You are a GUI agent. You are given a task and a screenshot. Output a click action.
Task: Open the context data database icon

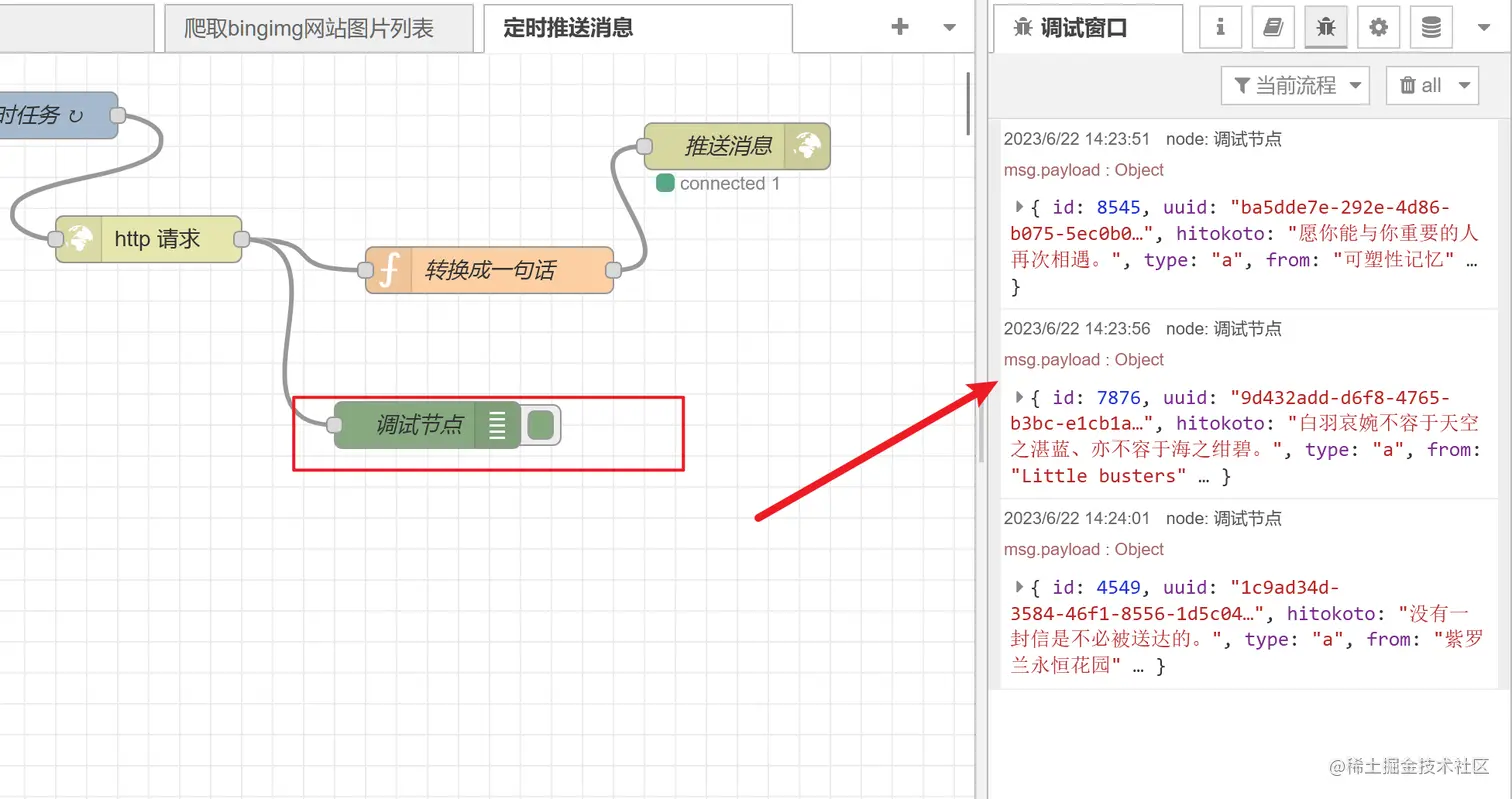1431,27
